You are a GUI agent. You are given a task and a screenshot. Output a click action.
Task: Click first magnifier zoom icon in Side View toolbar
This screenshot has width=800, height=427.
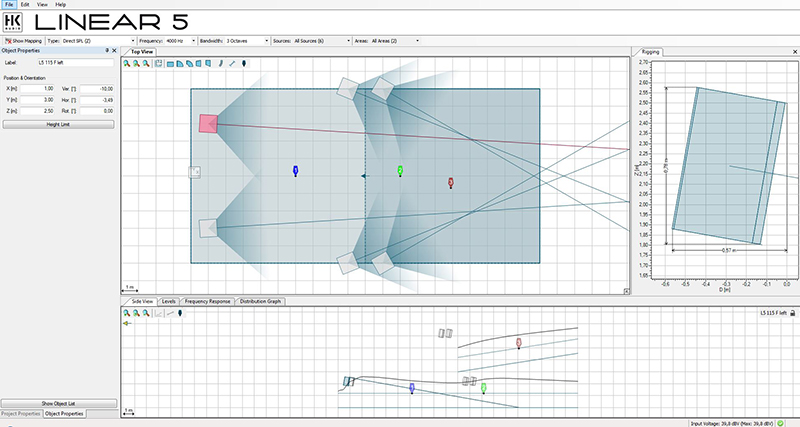[127, 313]
